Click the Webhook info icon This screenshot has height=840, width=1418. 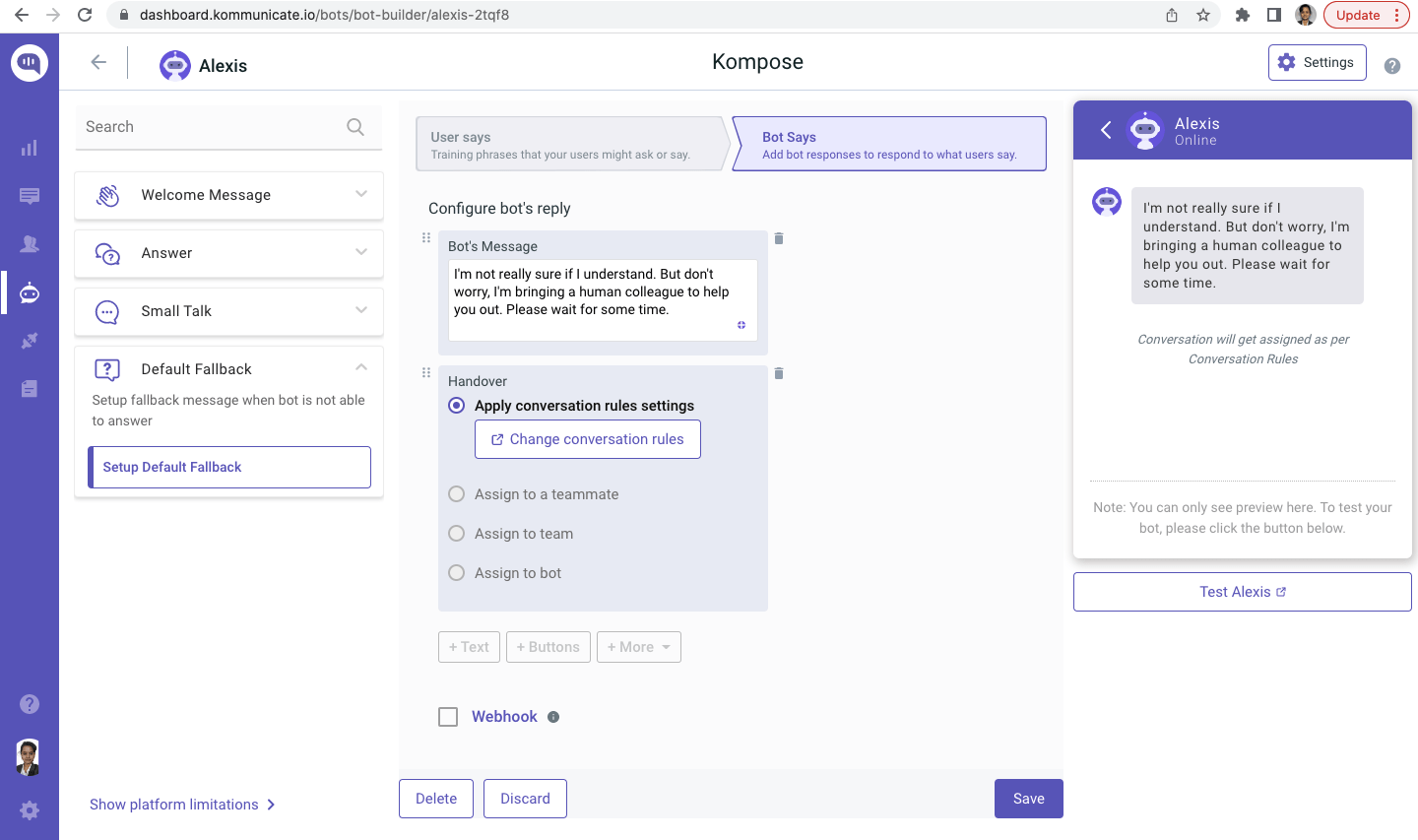click(553, 717)
